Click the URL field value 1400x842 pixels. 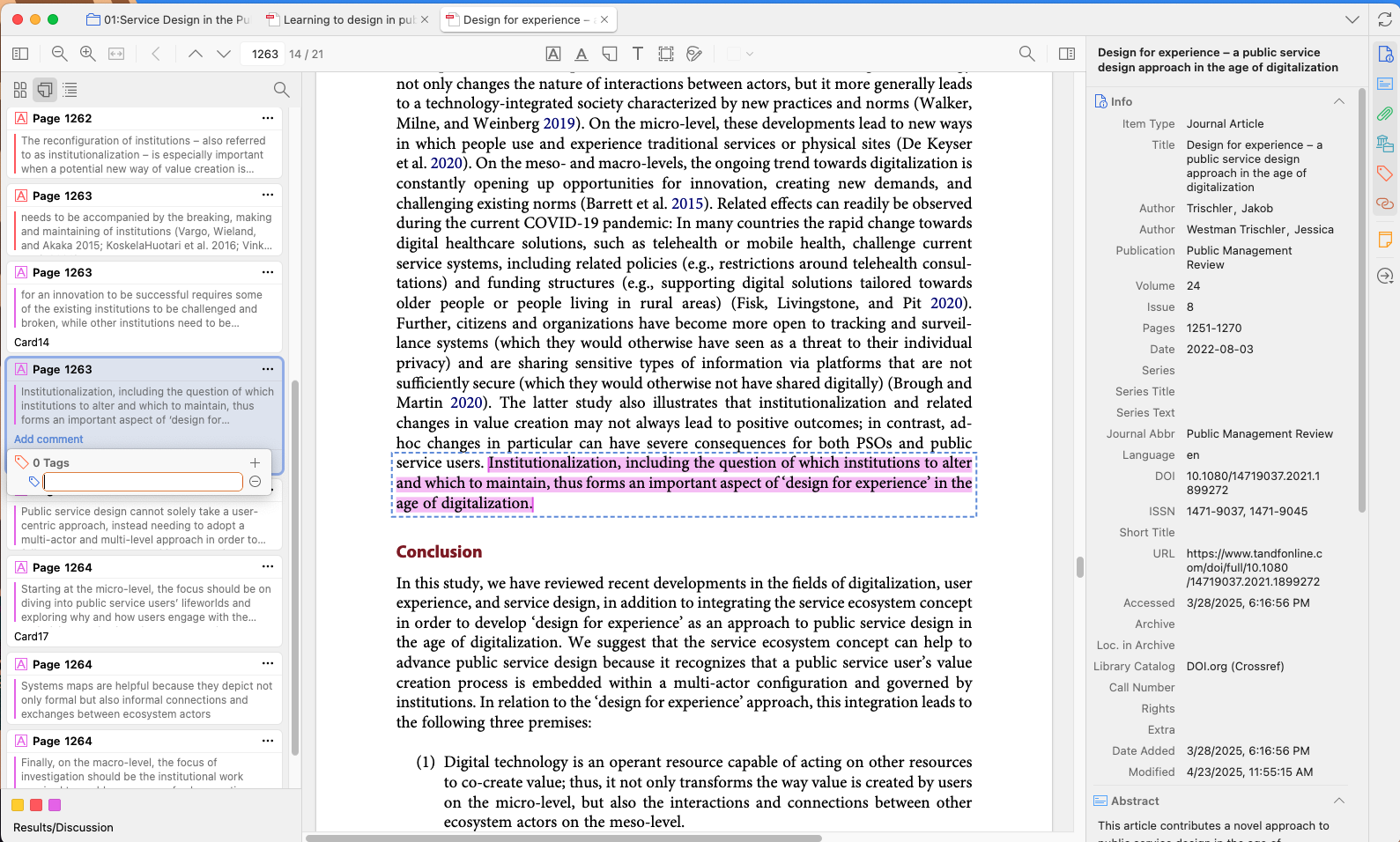coord(1255,567)
